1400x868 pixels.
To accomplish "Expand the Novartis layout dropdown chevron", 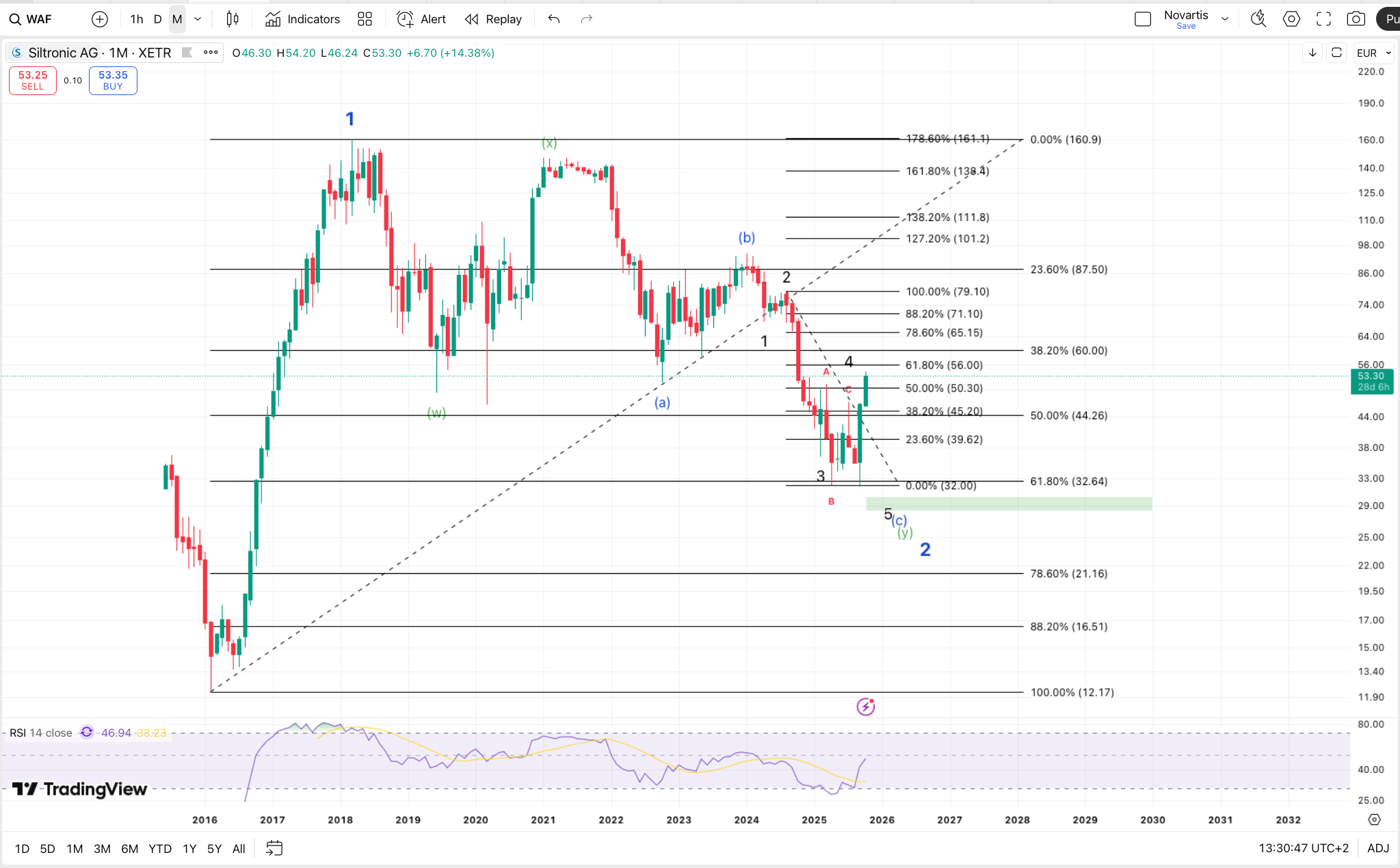I will coord(1225,19).
